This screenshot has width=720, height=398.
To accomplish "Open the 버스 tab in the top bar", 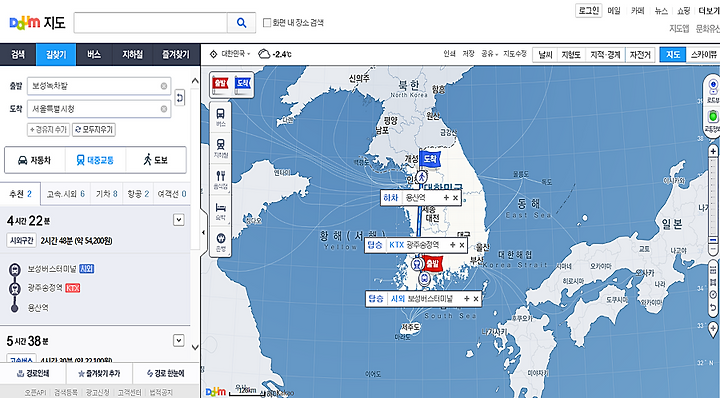I will coord(94,55).
